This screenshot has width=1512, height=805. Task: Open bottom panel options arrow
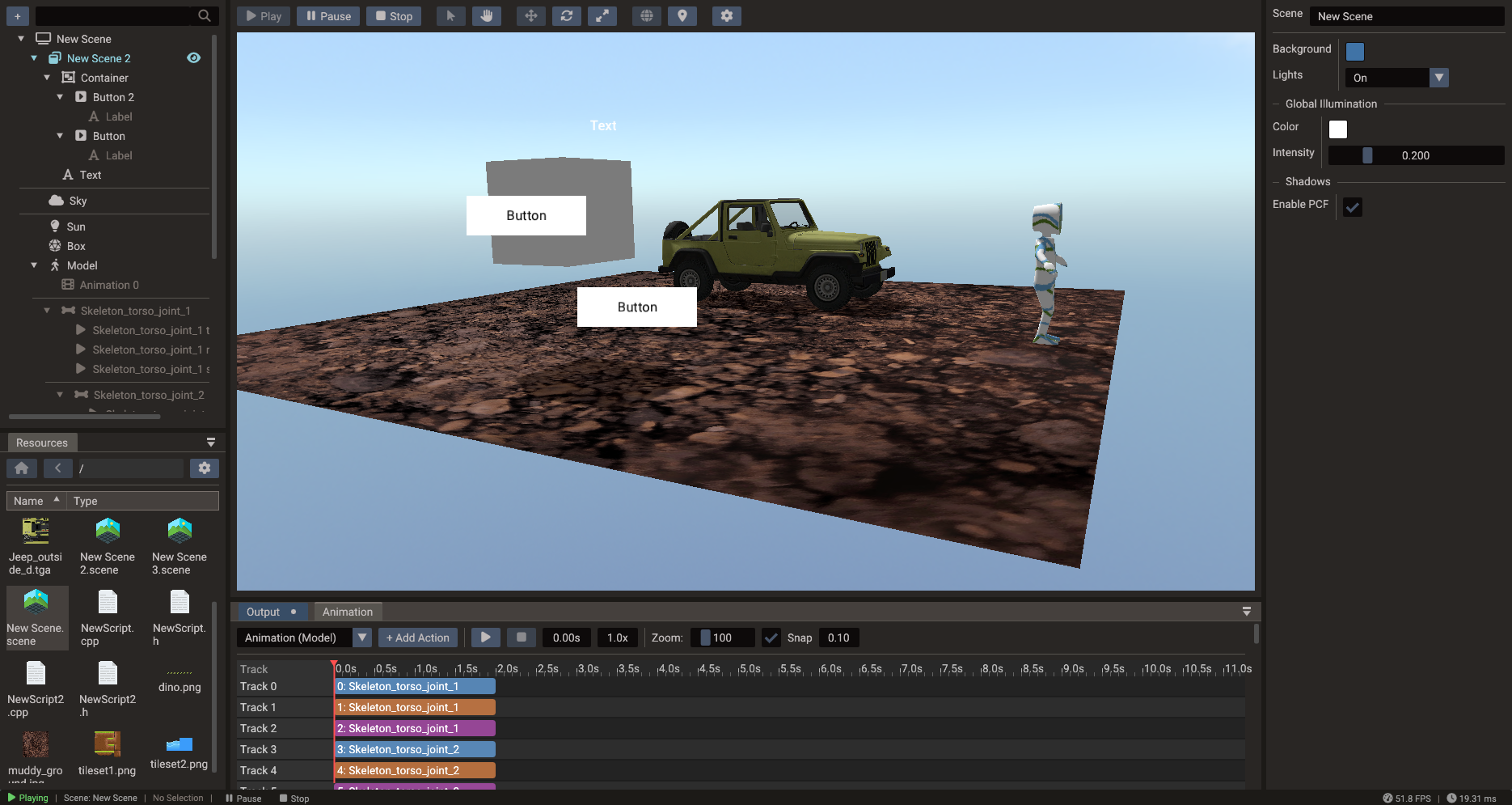point(1247,612)
